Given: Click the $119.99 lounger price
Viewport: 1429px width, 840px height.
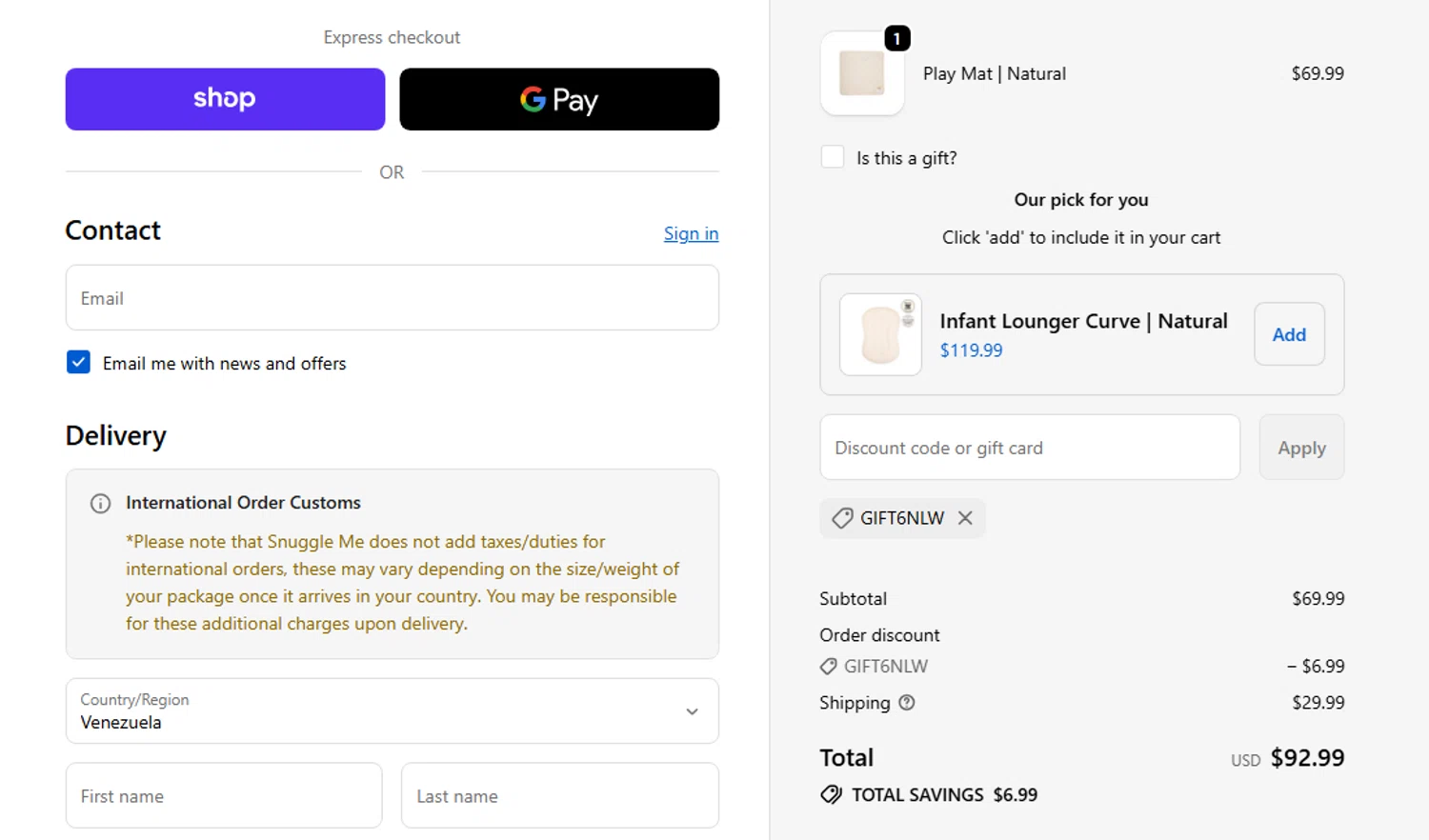Looking at the screenshot, I should [971, 350].
